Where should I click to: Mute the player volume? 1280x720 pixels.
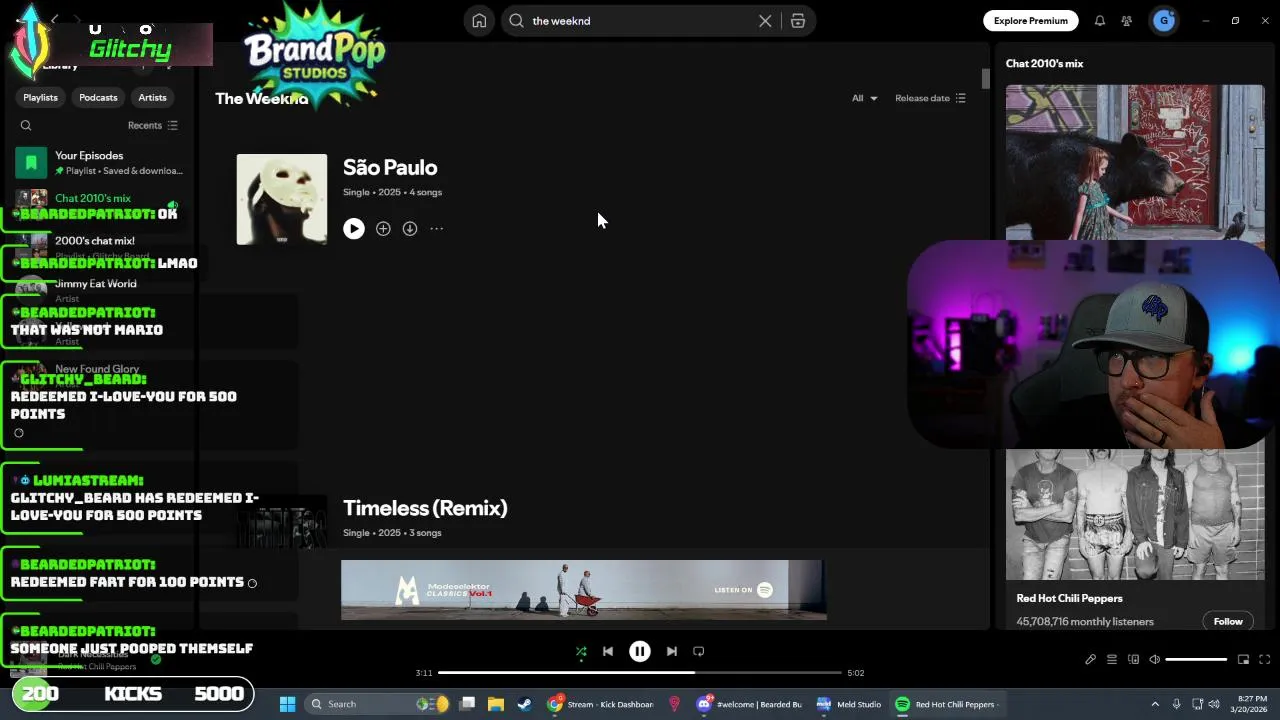pos(1154,660)
